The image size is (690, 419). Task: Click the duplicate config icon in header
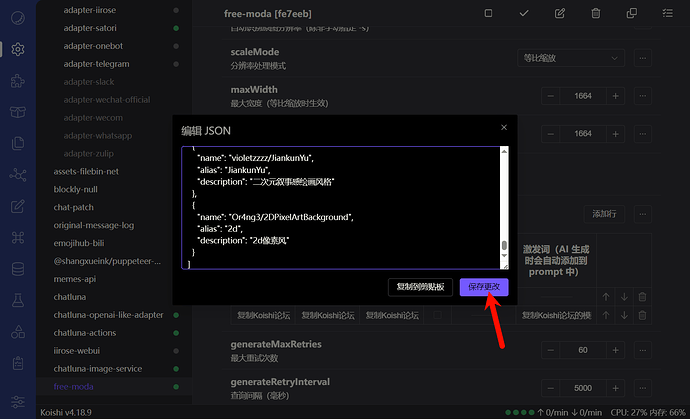632,13
